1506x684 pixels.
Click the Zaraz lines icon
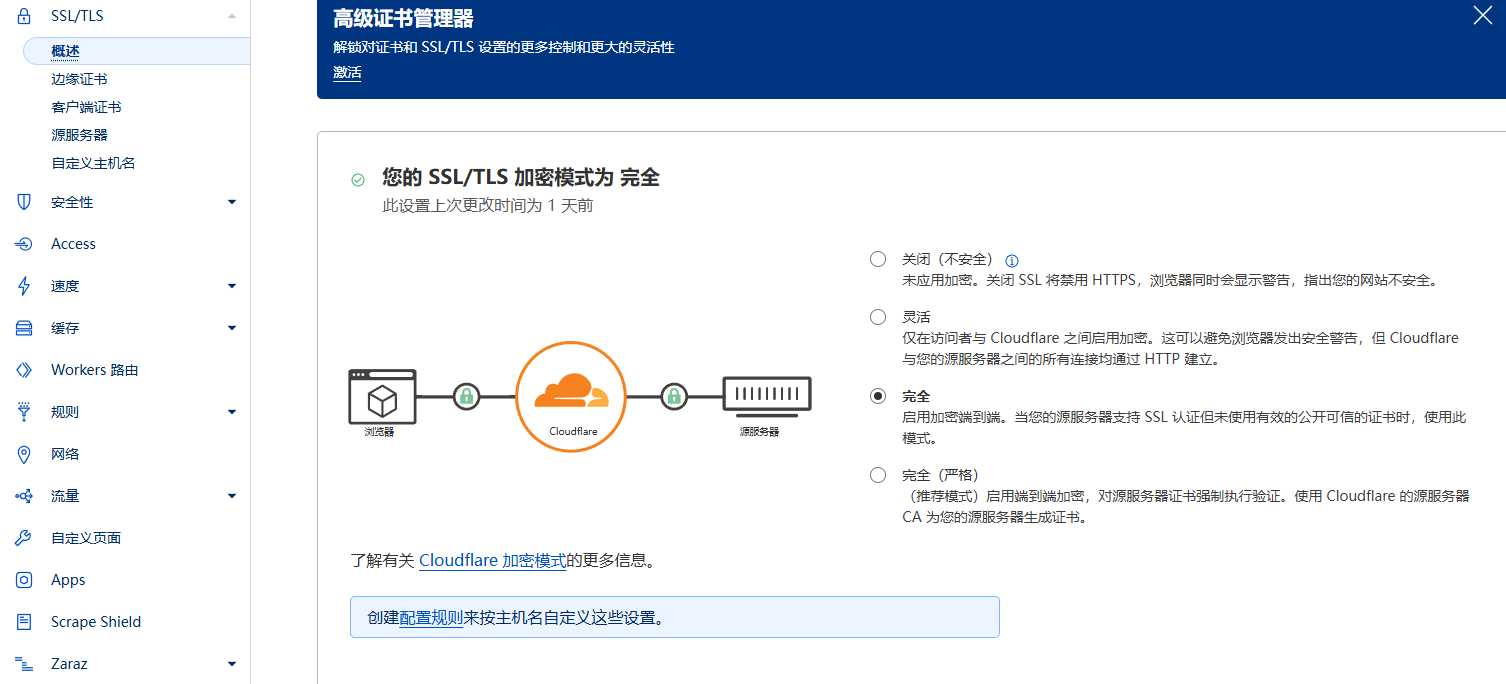pos(24,664)
